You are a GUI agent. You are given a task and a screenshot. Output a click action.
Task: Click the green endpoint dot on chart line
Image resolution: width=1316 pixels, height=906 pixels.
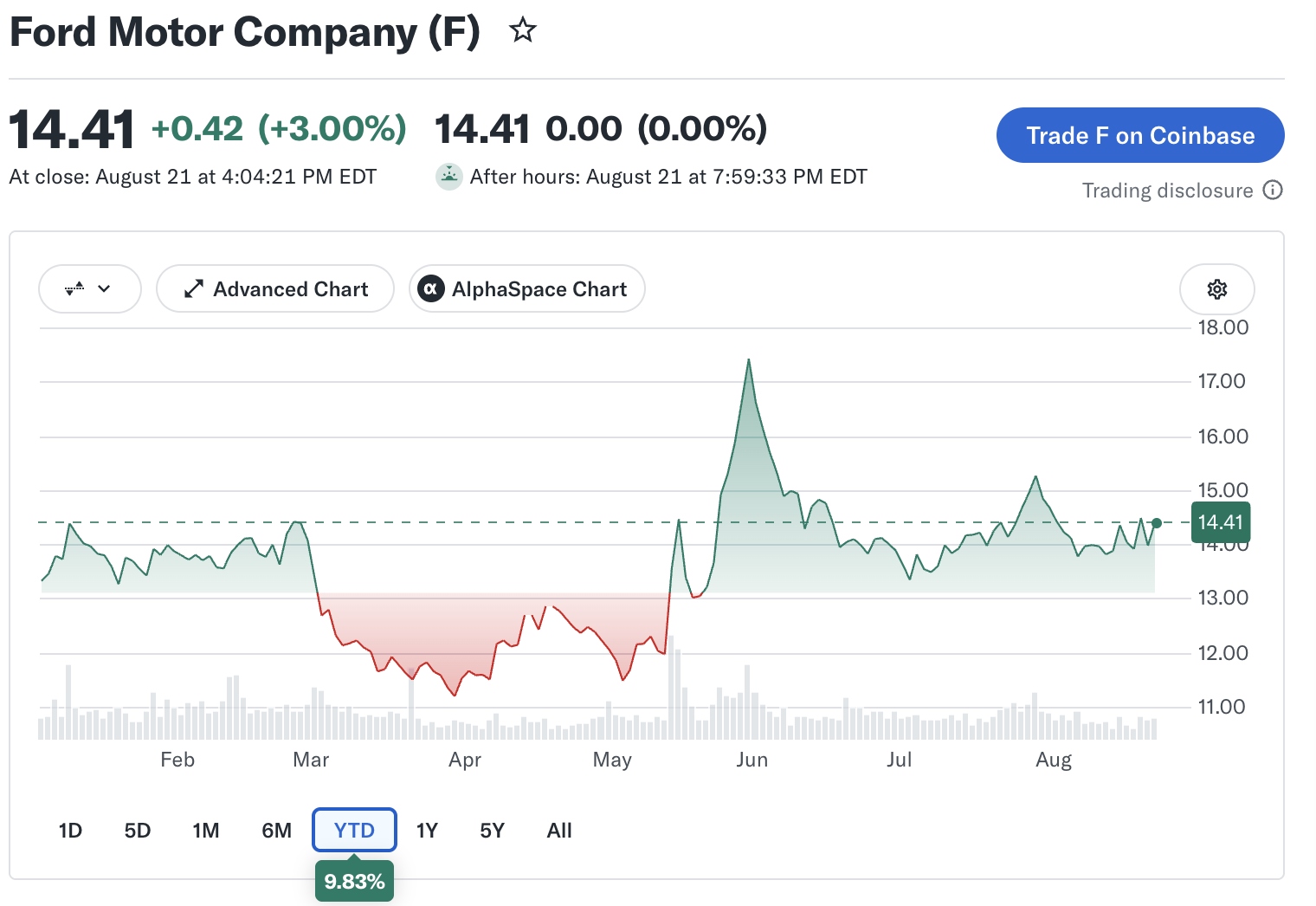click(x=1157, y=523)
